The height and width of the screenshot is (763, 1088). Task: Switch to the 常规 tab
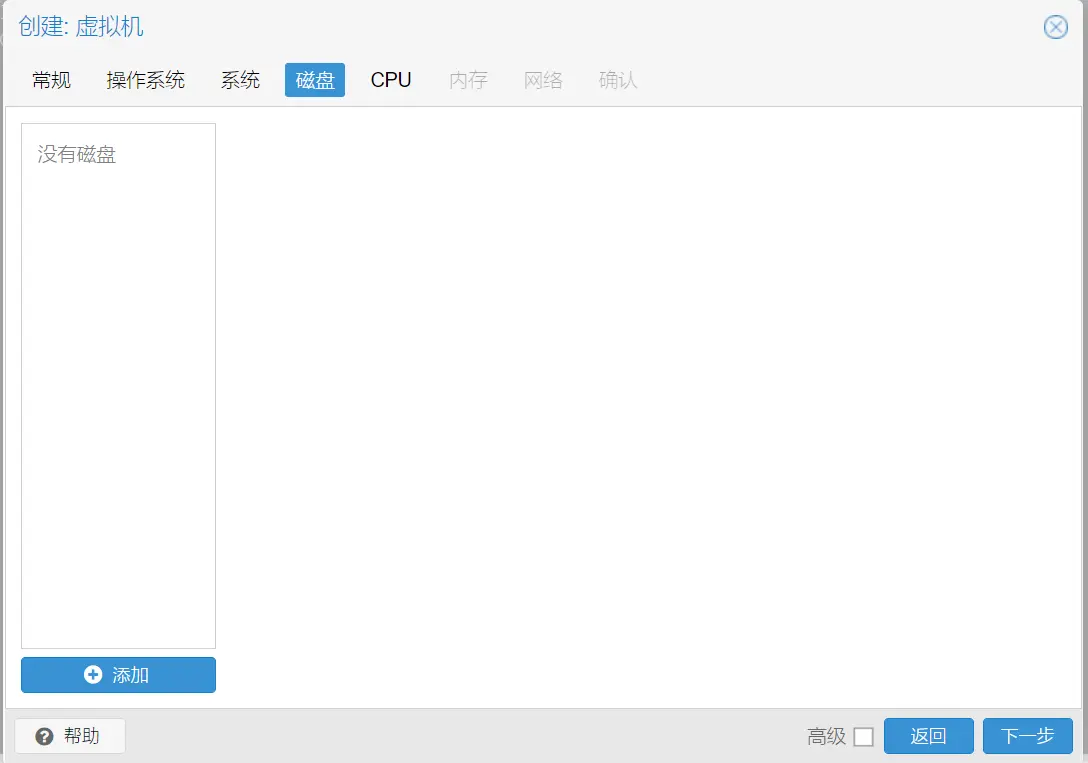[51, 80]
